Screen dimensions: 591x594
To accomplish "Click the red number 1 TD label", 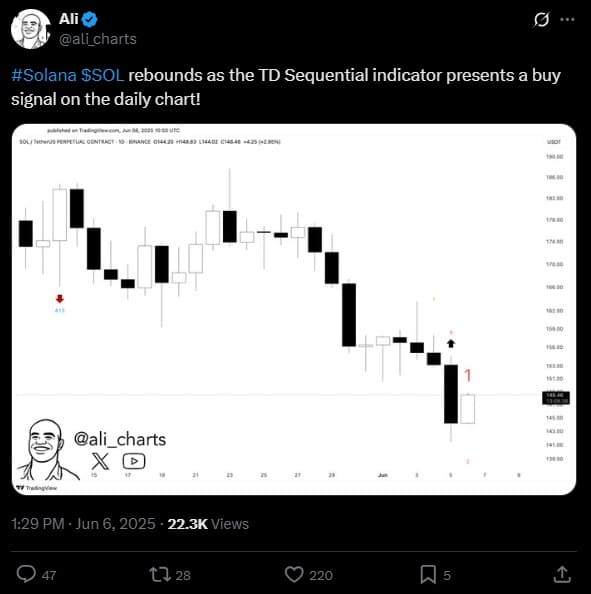I will 468,375.
